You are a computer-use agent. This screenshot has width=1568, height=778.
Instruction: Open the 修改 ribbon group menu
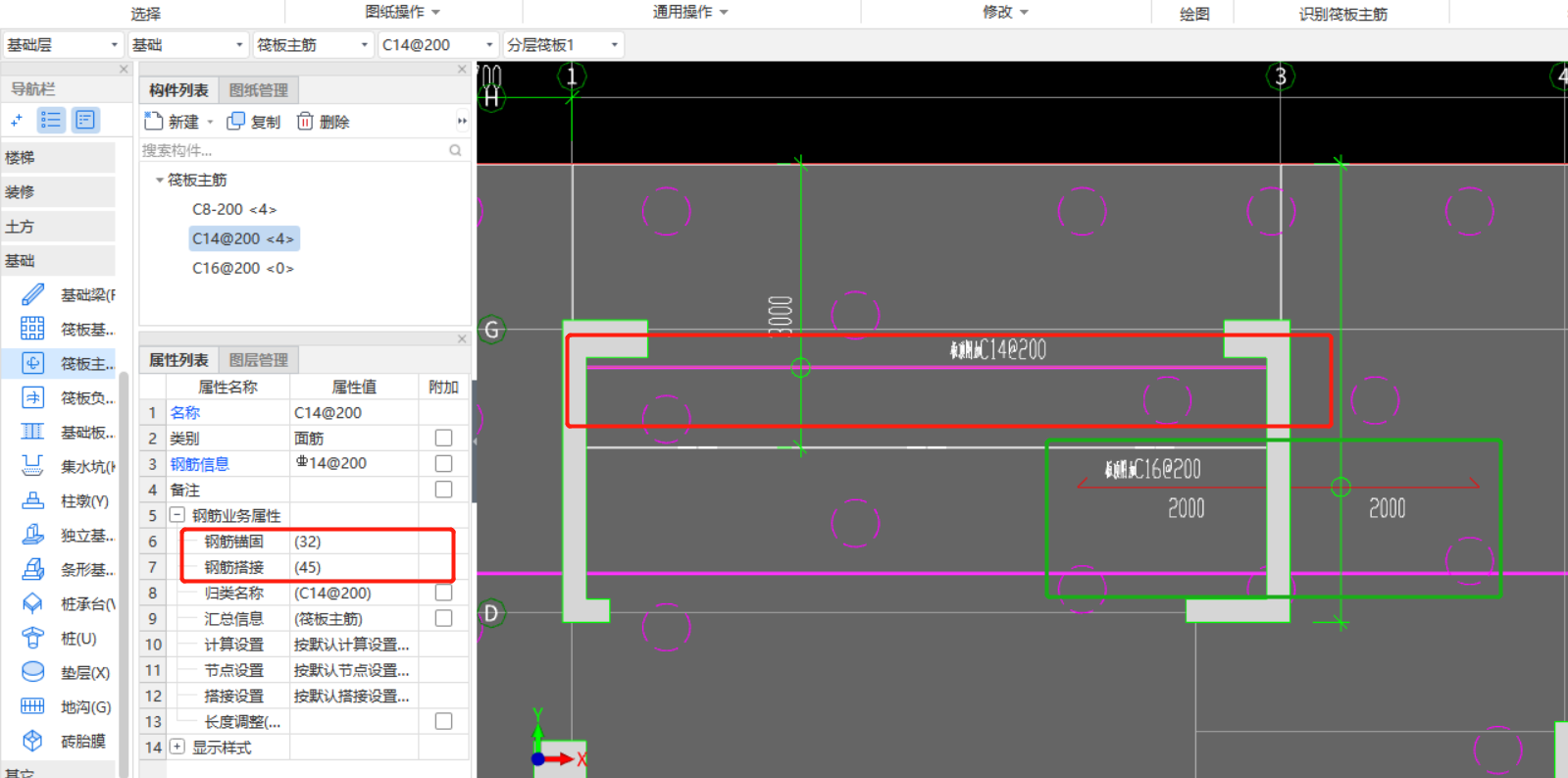1006,12
